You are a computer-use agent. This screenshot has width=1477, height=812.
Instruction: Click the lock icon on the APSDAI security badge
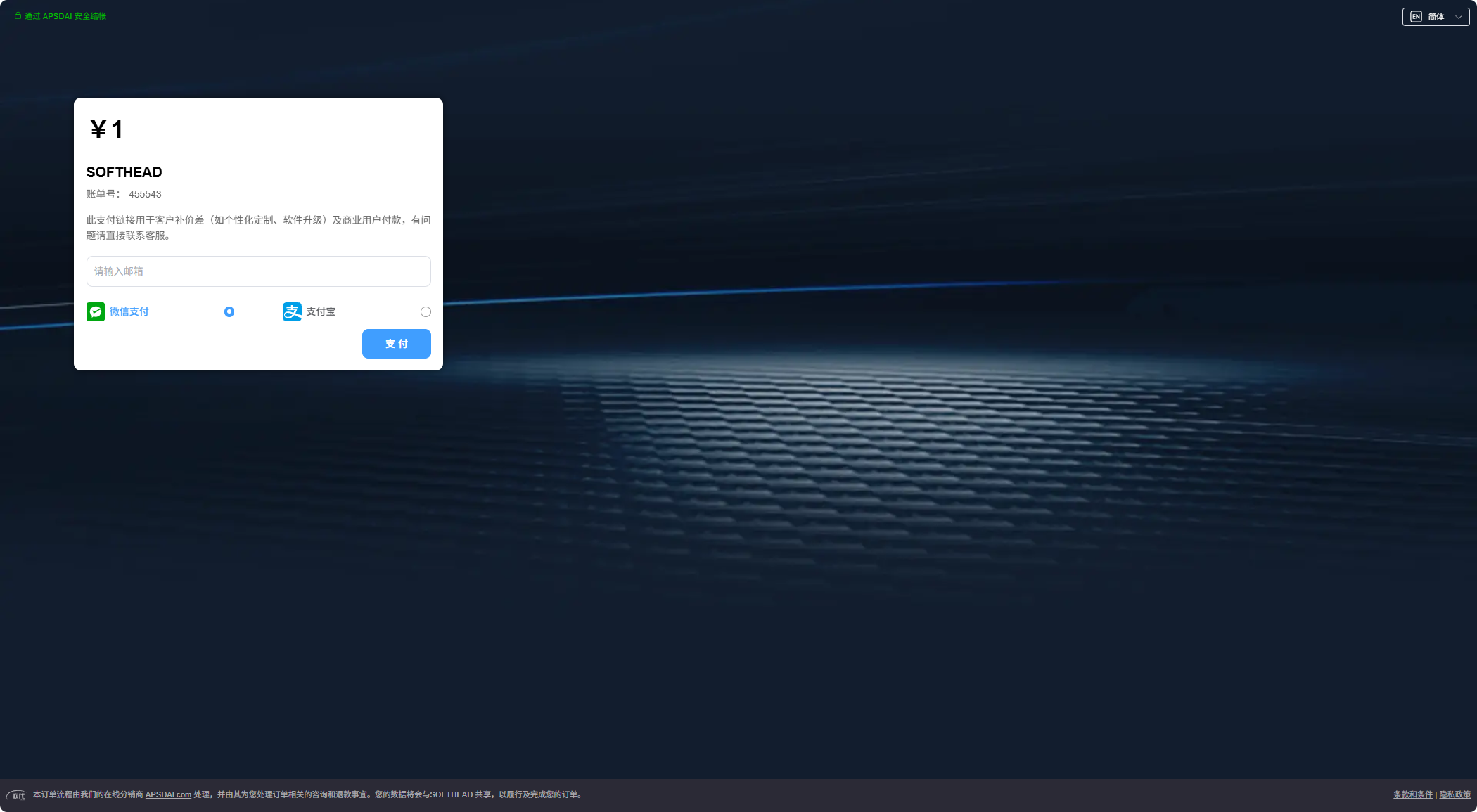tap(19, 15)
